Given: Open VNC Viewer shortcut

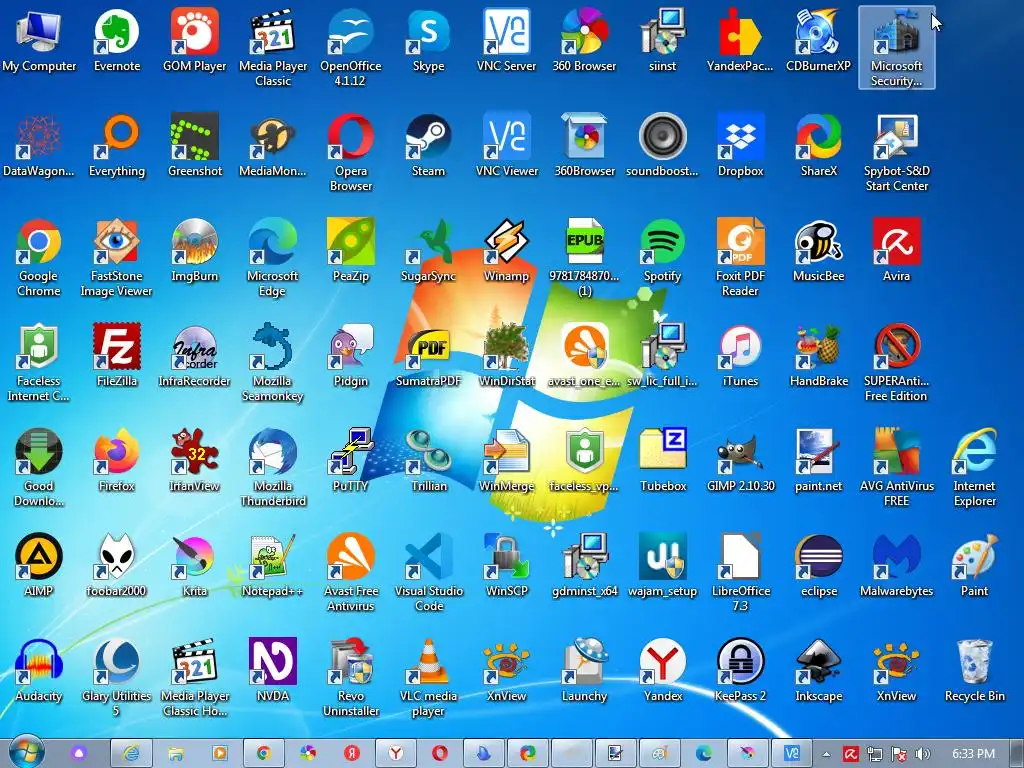Looking at the screenshot, I should [506, 146].
